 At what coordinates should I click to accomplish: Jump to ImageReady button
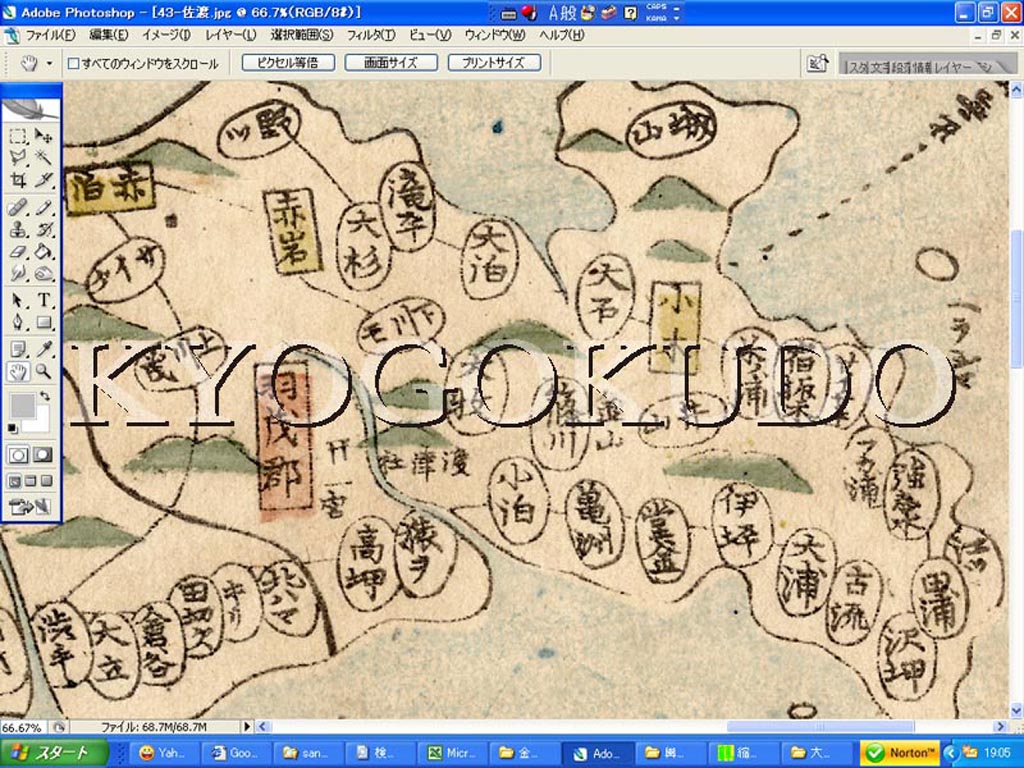[29, 506]
